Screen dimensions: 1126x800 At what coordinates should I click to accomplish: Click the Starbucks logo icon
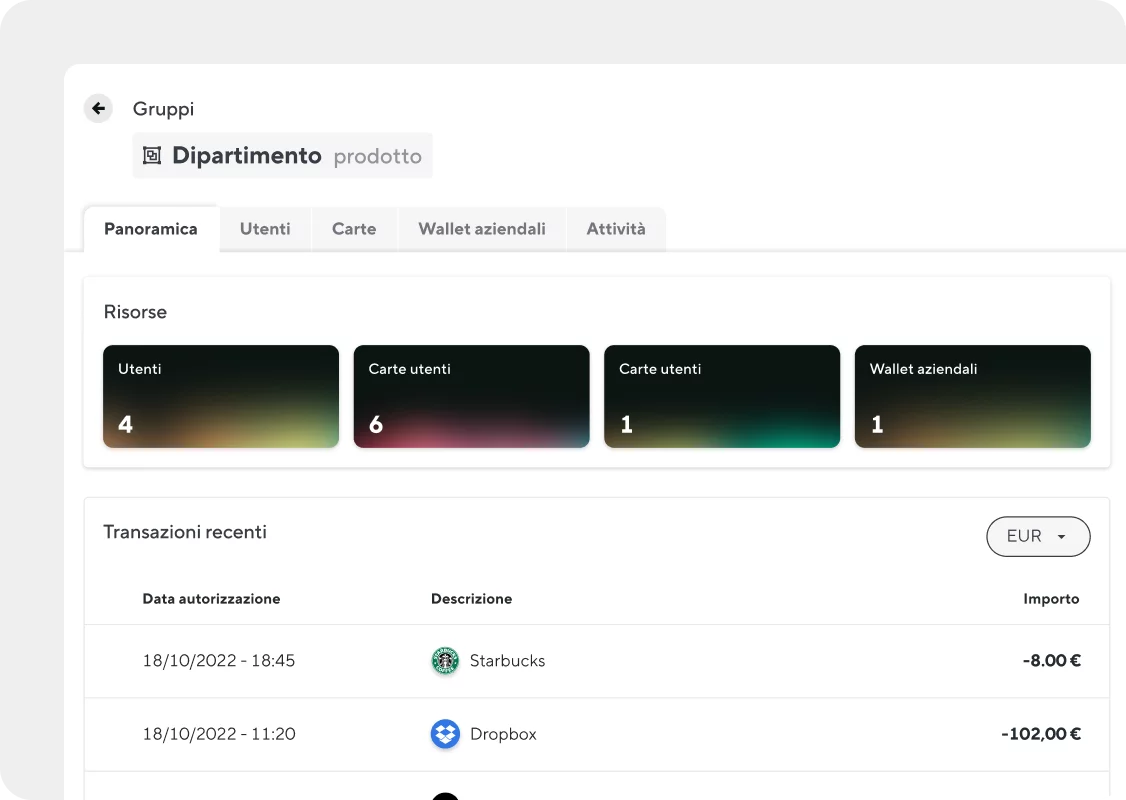(445, 661)
